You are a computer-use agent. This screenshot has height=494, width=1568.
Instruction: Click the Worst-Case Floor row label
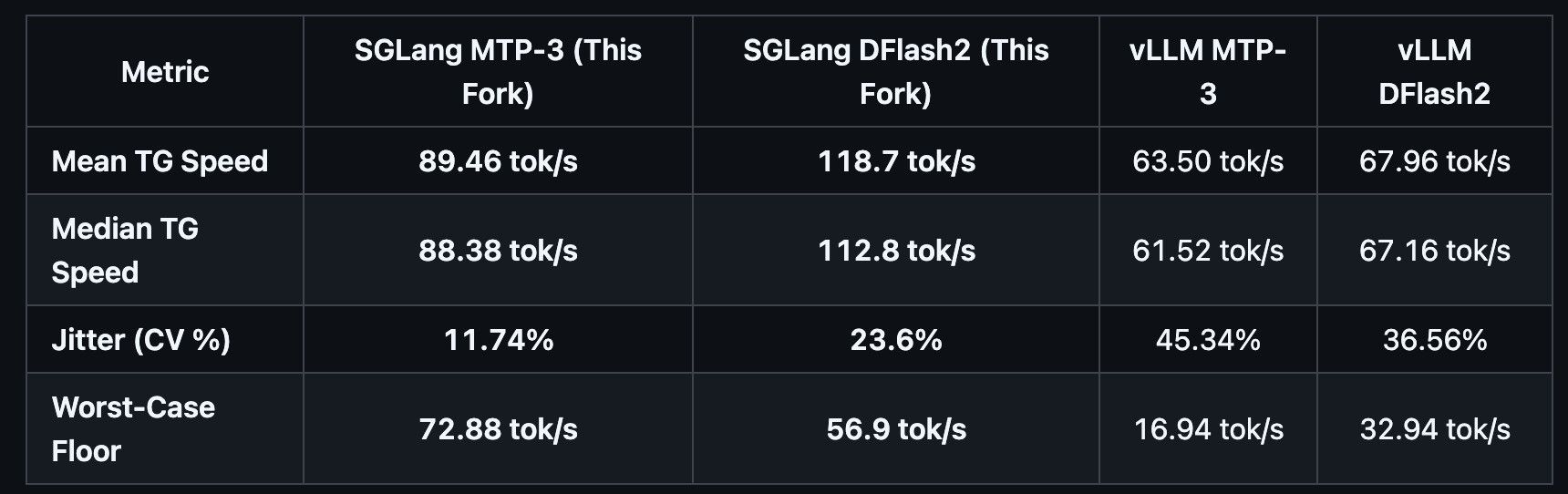133,428
